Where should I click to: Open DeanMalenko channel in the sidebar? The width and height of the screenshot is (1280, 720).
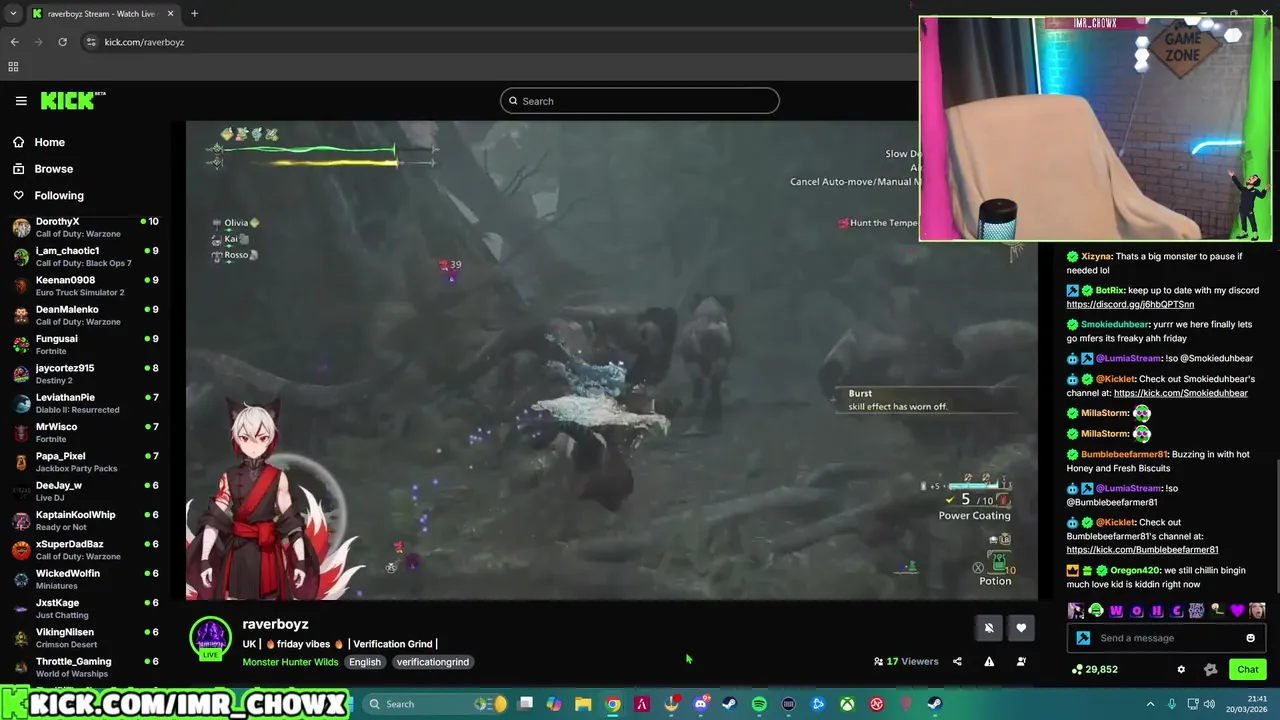click(85, 315)
